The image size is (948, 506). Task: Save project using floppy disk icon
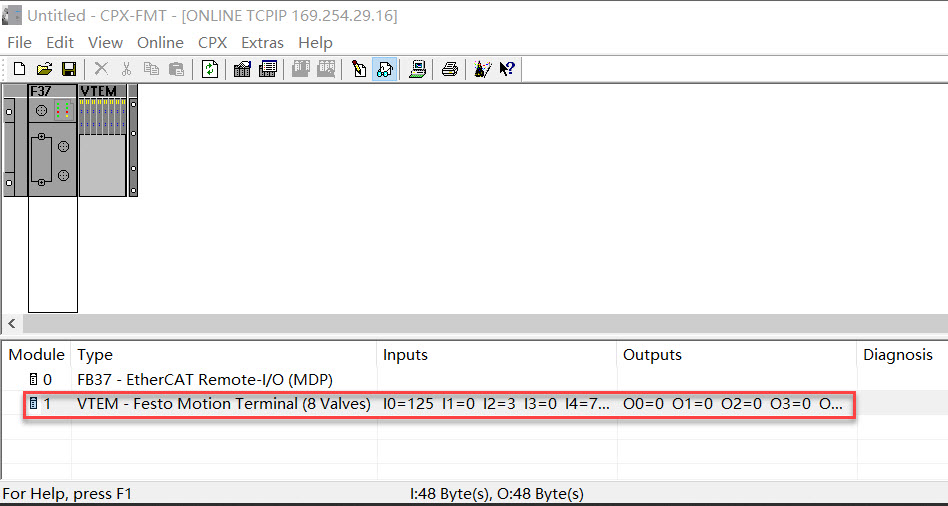pos(69,69)
